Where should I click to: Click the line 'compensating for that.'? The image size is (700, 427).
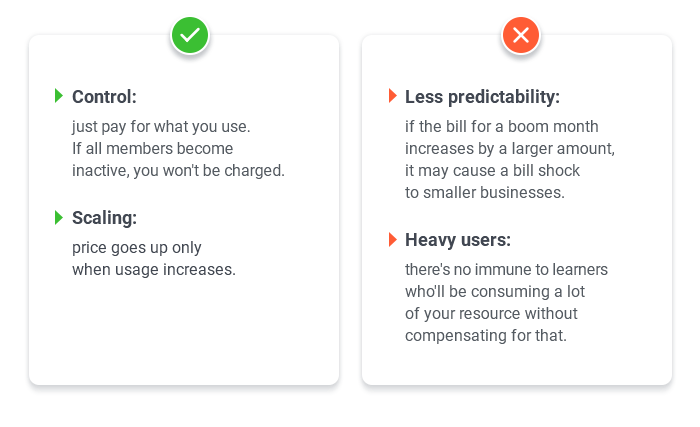coord(486,335)
